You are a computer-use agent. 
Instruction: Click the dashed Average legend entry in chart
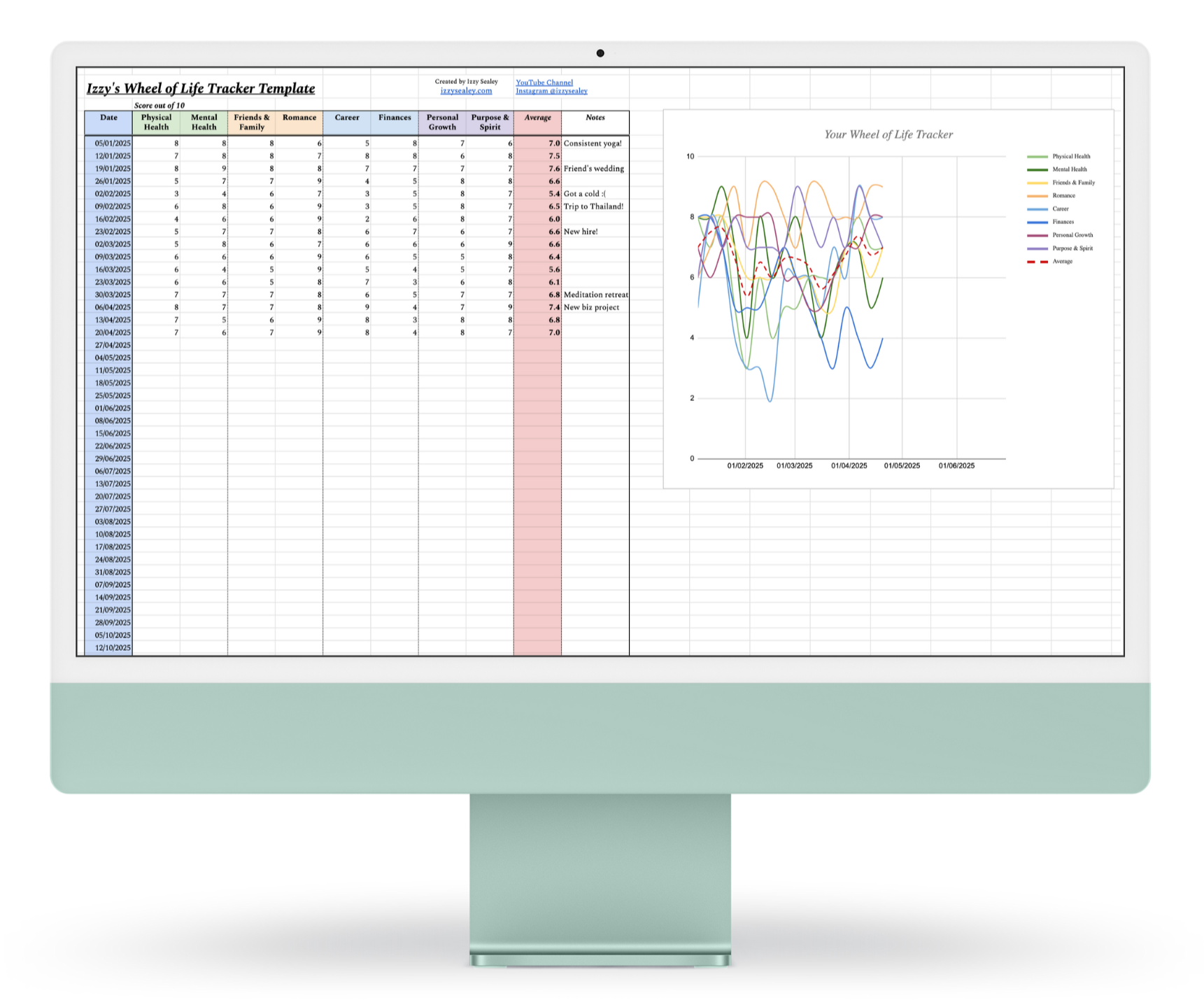pos(1049,262)
